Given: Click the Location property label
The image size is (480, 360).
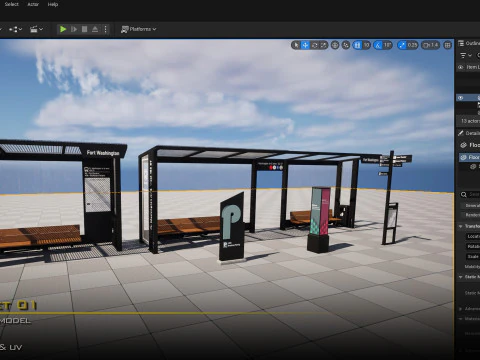Looking at the screenshot, I should (x=473, y=236).
